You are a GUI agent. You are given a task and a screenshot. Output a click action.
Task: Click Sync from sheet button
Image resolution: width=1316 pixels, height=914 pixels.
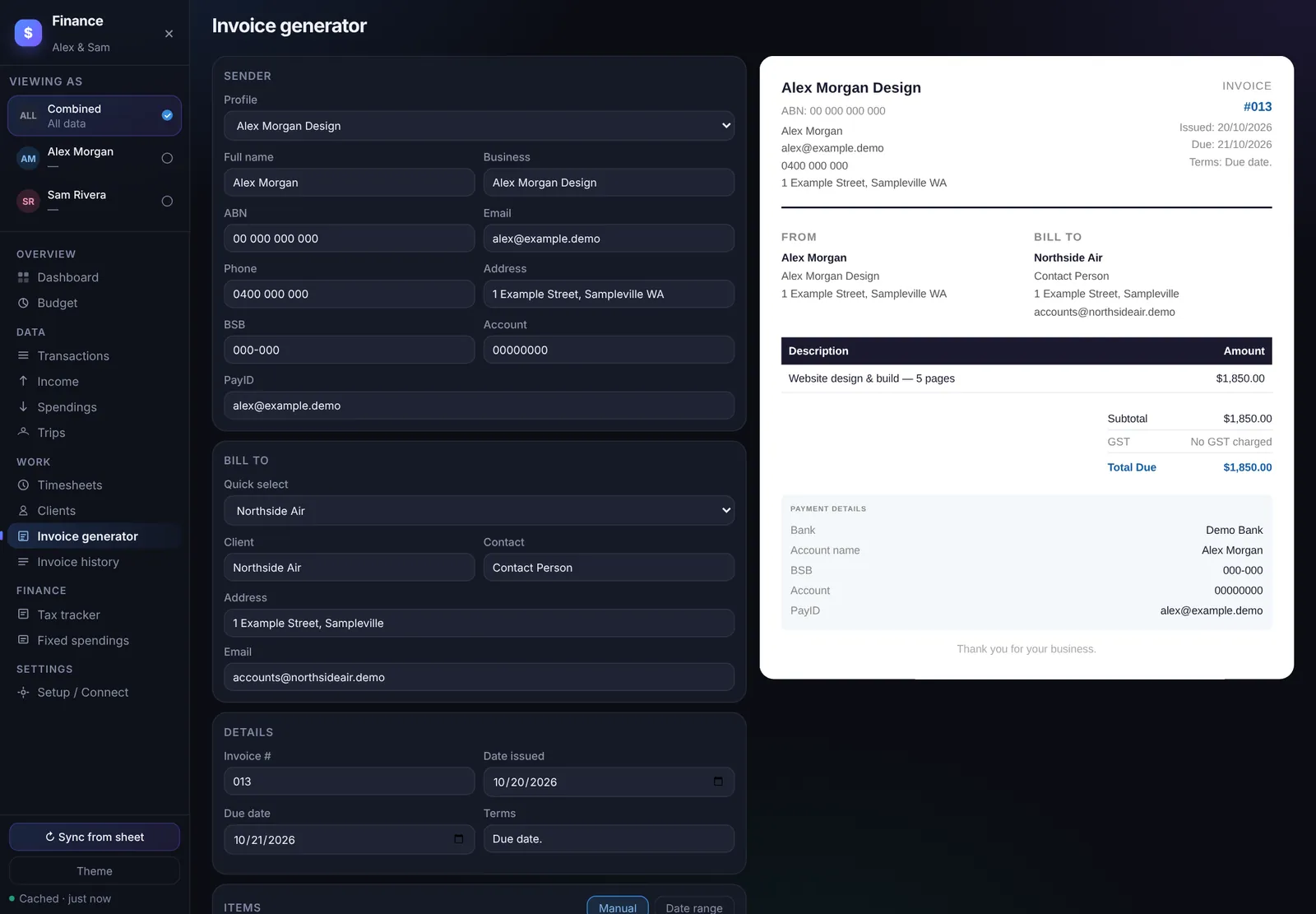click(x=95, y=837)
